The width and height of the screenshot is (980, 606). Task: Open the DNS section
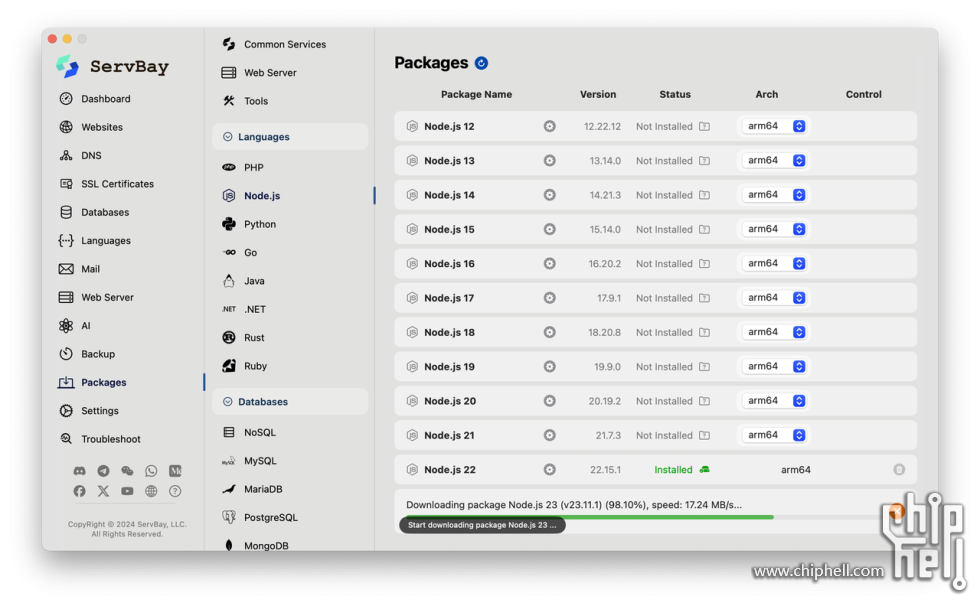80,156
